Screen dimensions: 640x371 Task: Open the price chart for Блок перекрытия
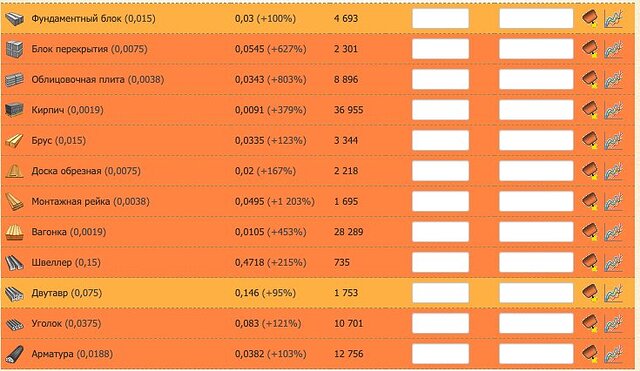[613, 49]
